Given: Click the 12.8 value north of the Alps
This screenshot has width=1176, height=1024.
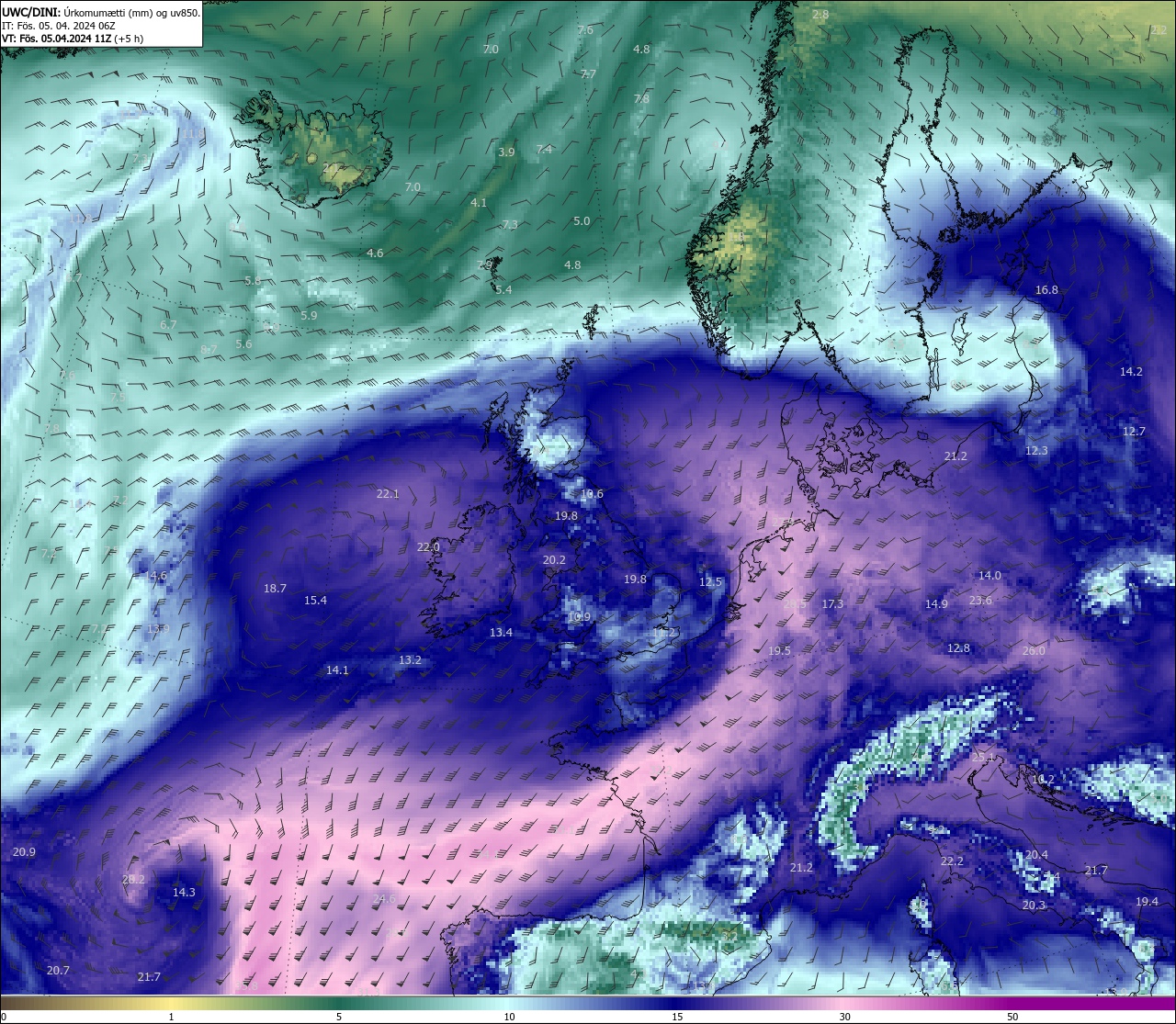Looking at the screenshot, I should click(x=958, y=648).
